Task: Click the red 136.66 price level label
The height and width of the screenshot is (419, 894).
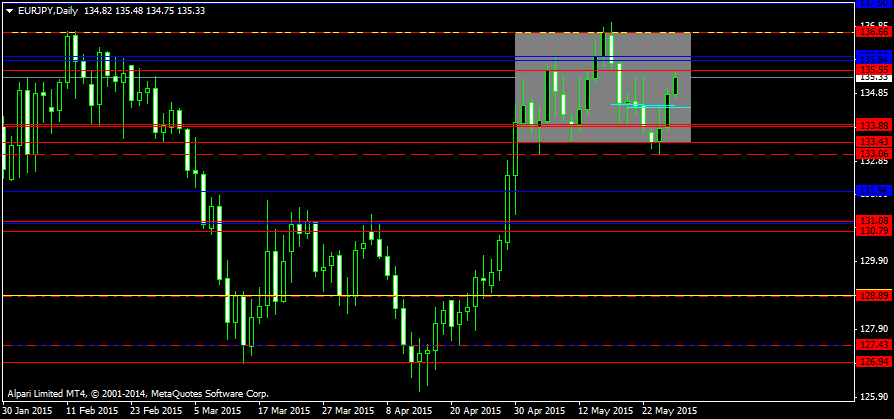Action: point(873,33)
